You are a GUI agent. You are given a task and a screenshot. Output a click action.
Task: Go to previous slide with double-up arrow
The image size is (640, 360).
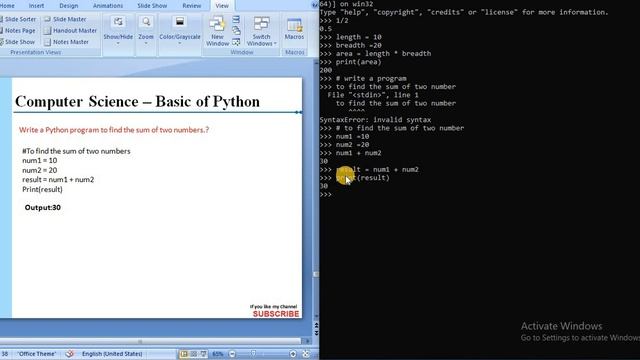[x=316, y=325]
